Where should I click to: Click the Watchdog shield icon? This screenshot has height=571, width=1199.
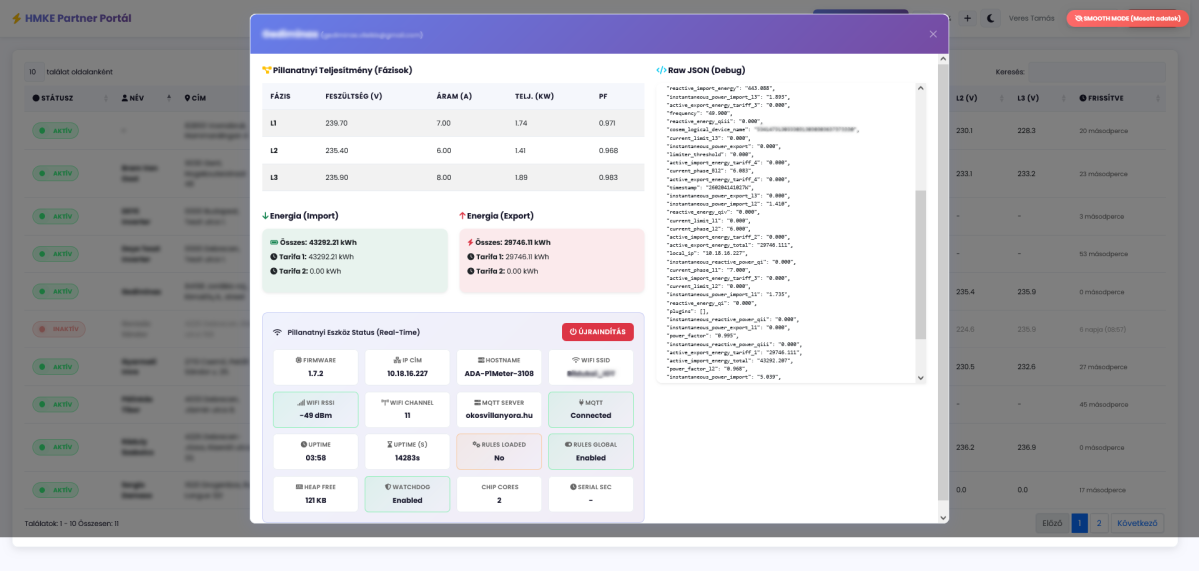pos(388,486)
